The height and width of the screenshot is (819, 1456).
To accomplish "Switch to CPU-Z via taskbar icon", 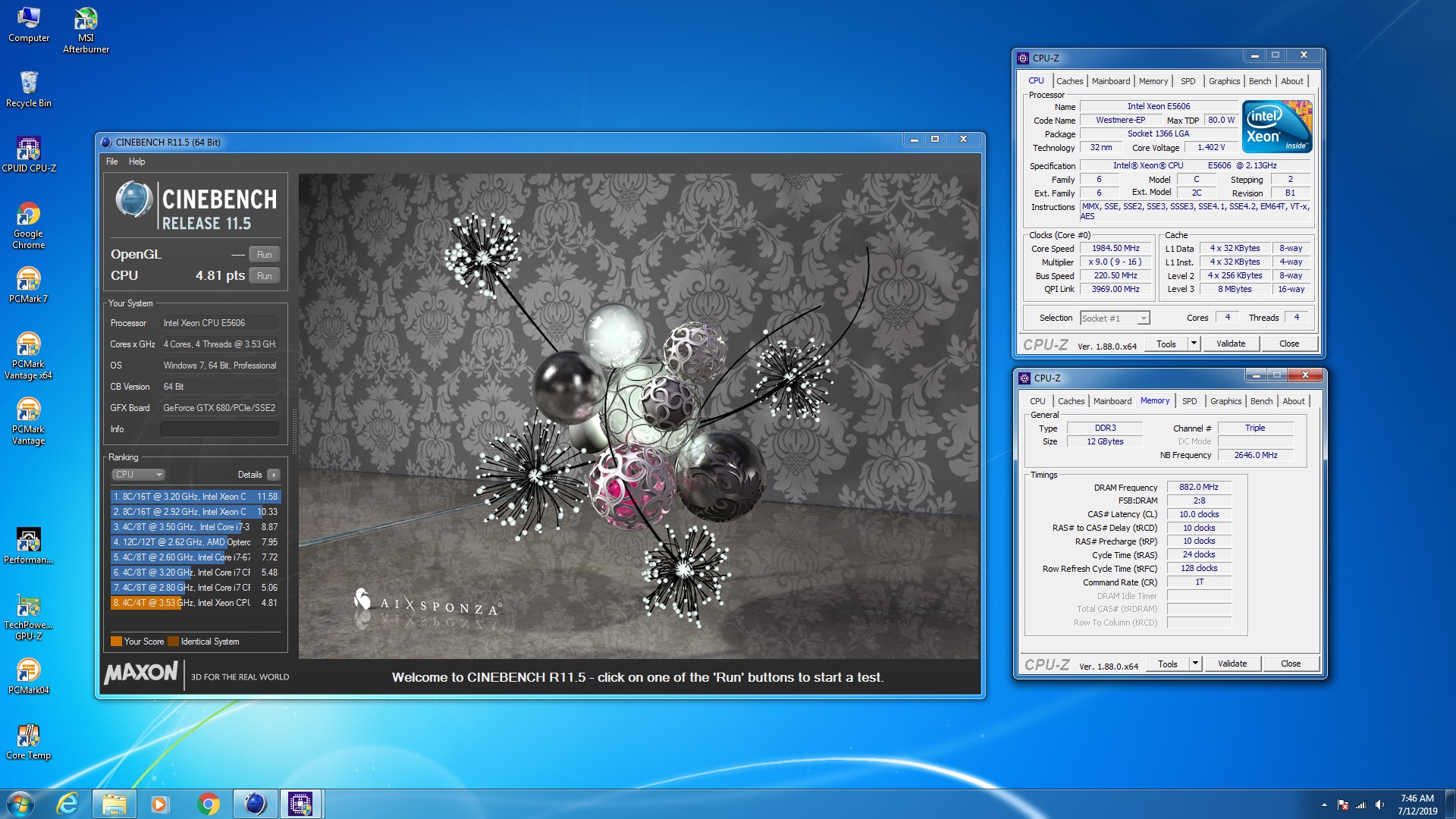I will (300, 804).
